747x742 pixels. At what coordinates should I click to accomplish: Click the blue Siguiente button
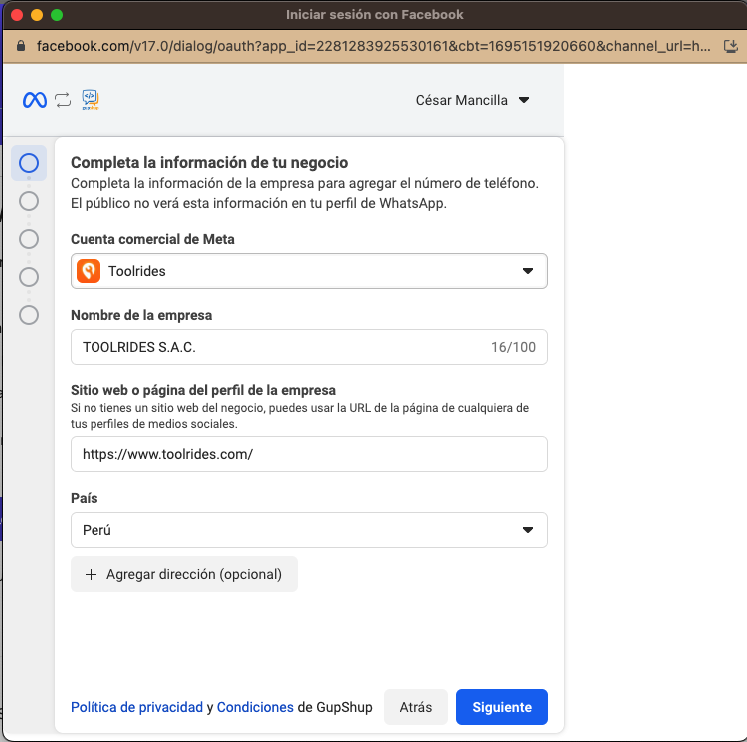502,707
